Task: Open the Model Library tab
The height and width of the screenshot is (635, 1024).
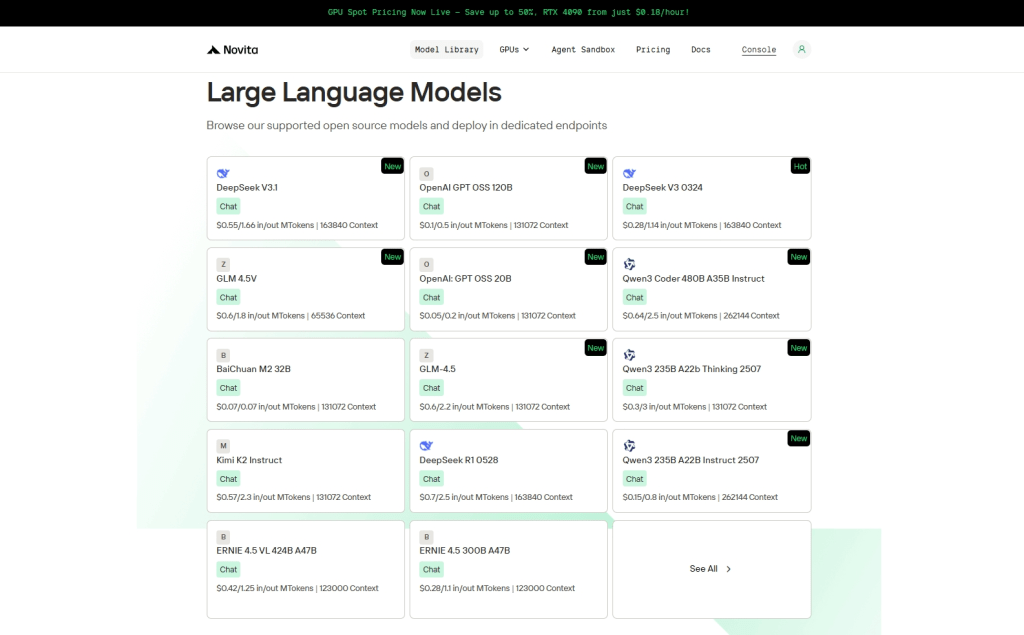Action: click(x=447, y=50)
